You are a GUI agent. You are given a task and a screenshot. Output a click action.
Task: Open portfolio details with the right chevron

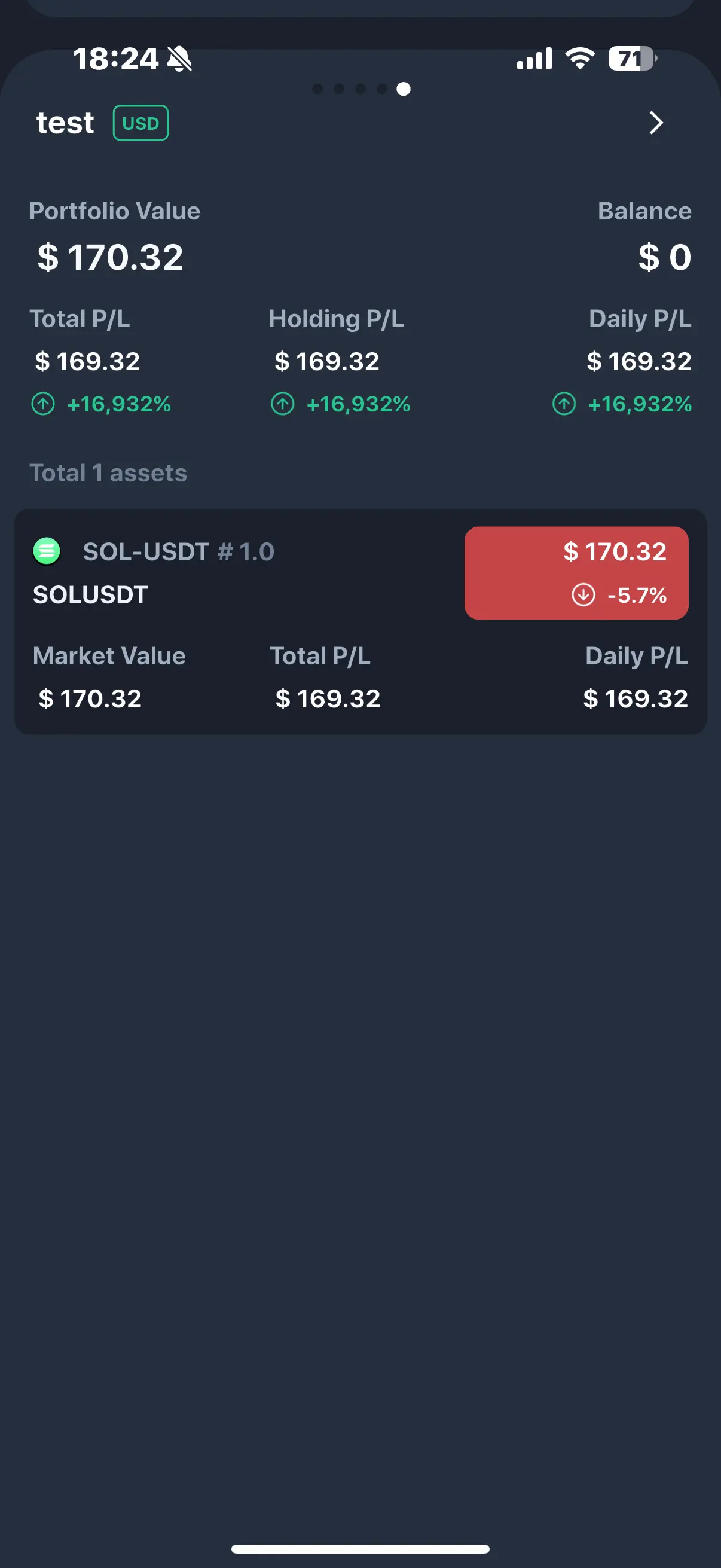655,123
